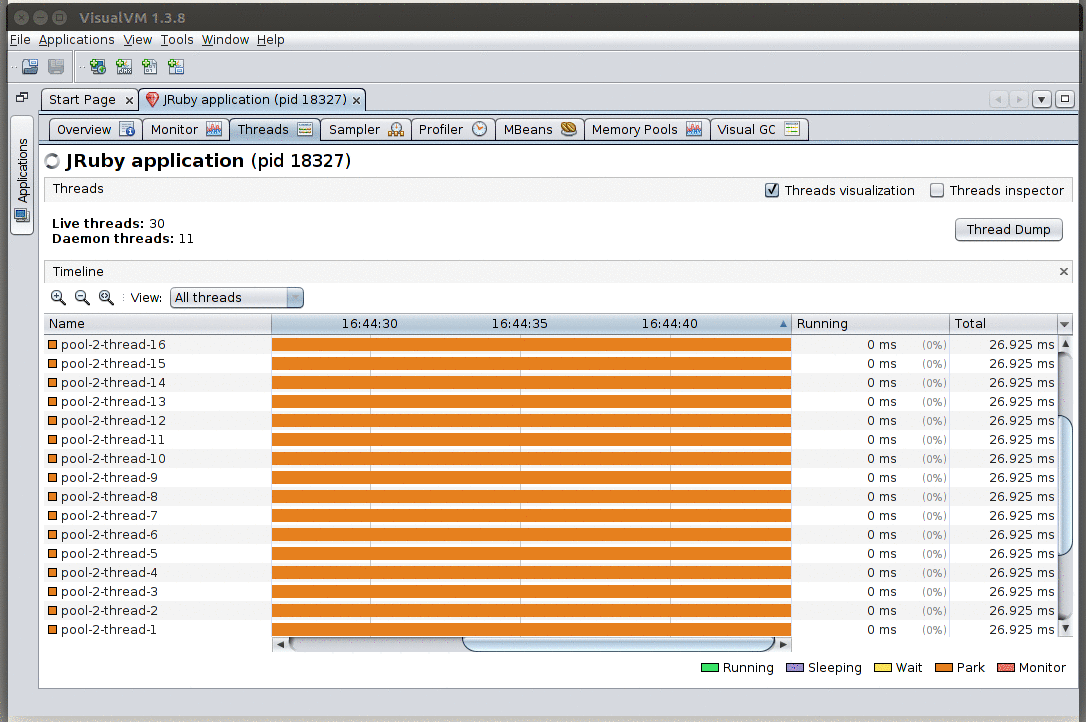Click the Park orange legend swatch
This screenshot has width=1086, height=722.
943,668
